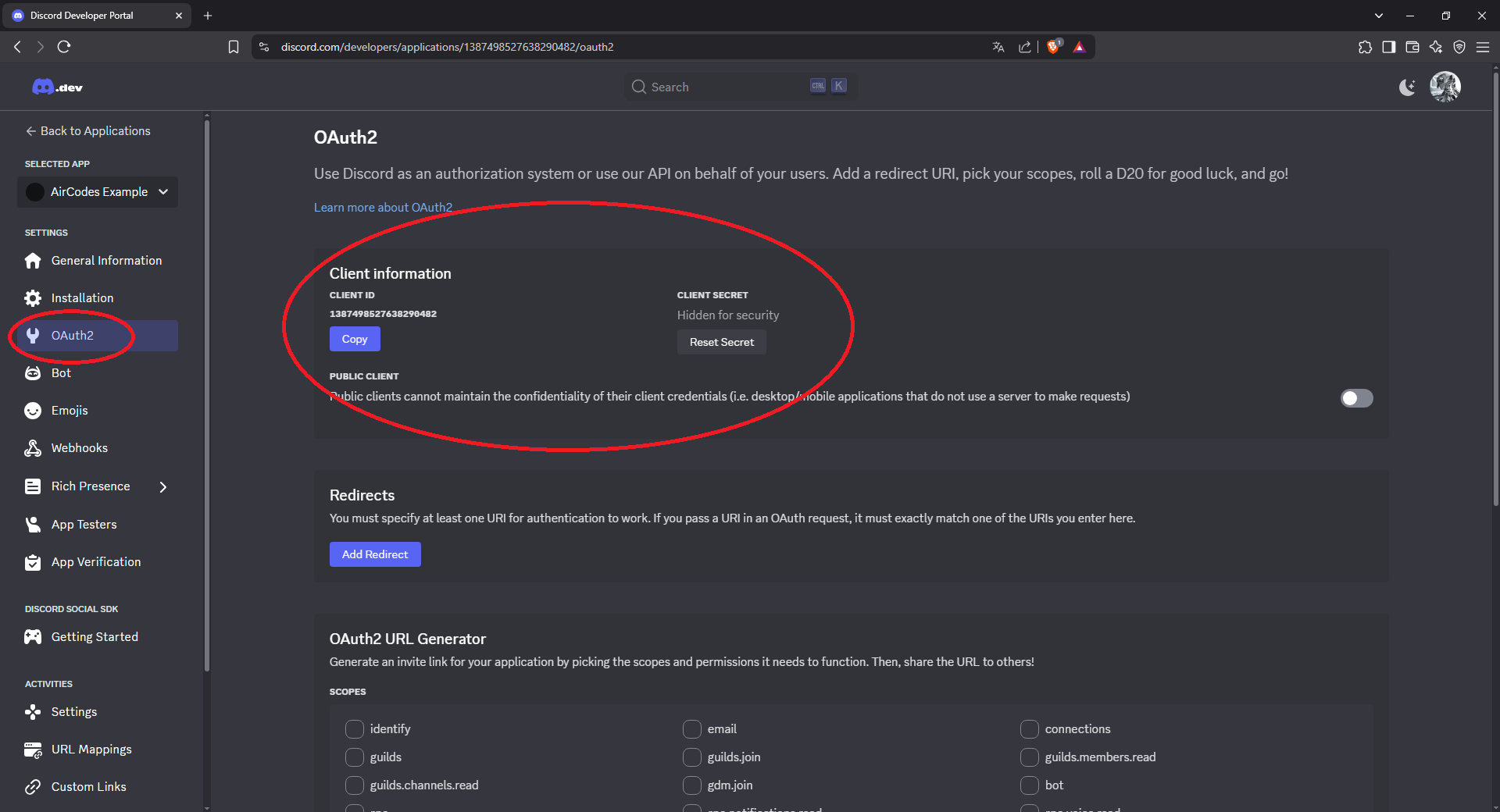
Task: Check the bot scope
Action: pos(1030,785)
